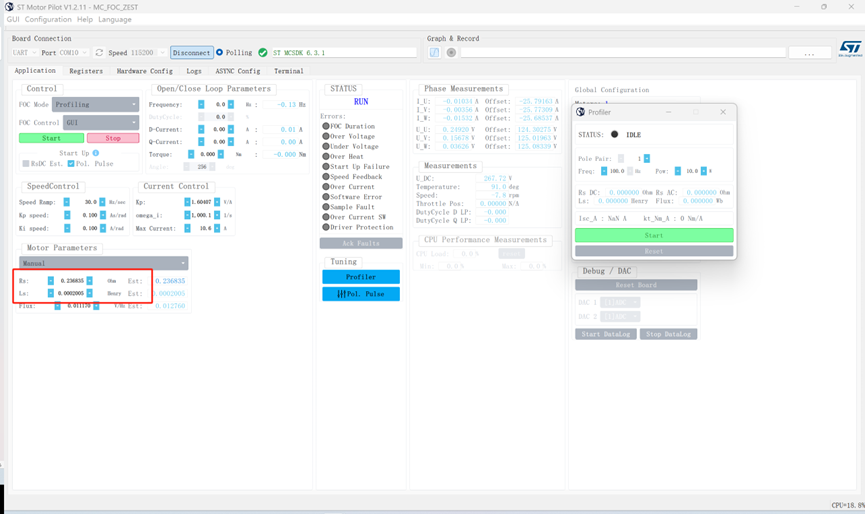
Task: Switch to the ASYNC Config tab
Action: click(238, 71)
